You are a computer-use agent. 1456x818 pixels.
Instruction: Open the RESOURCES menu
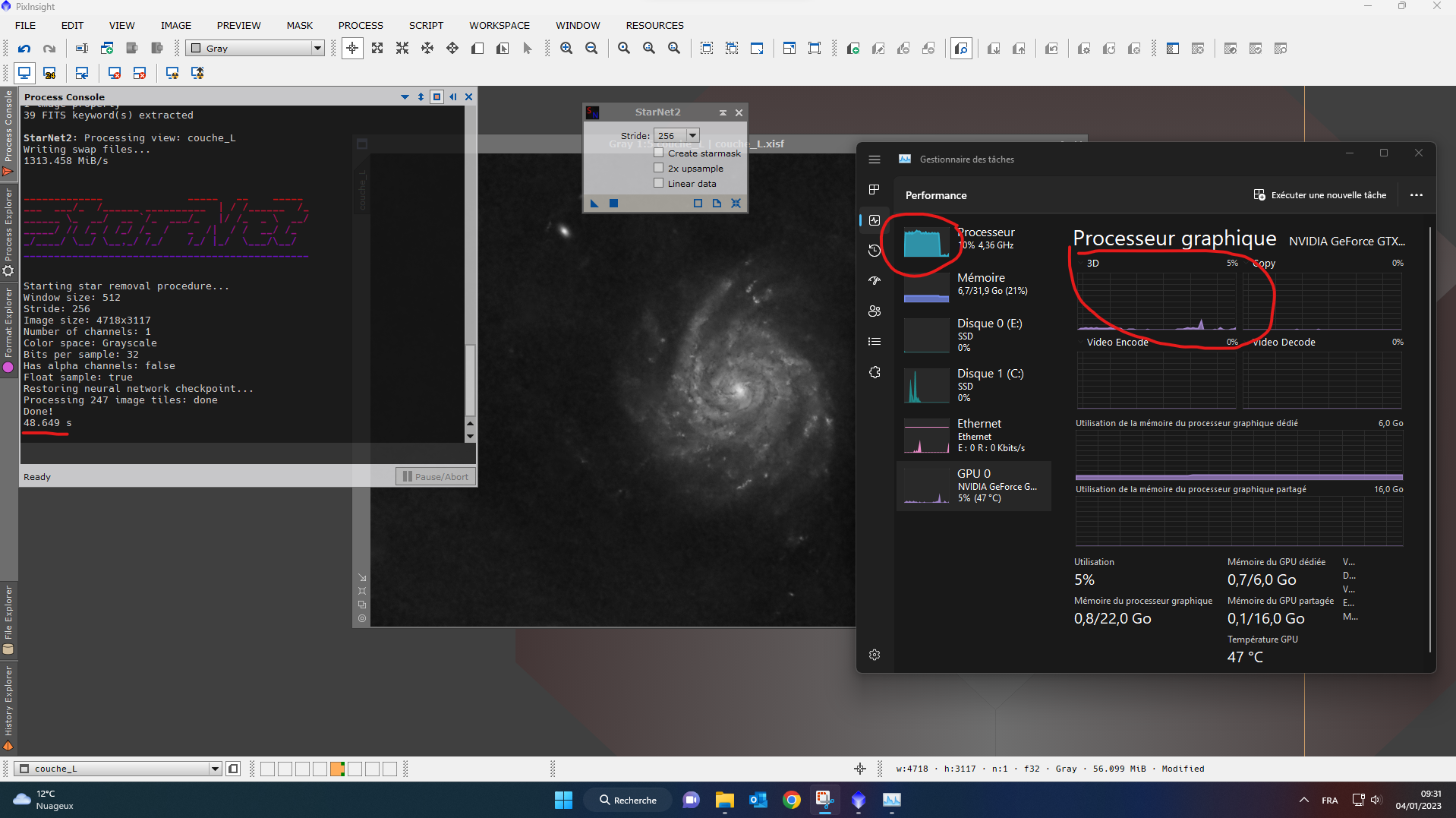pyautogui.click(x=654, y=25)
